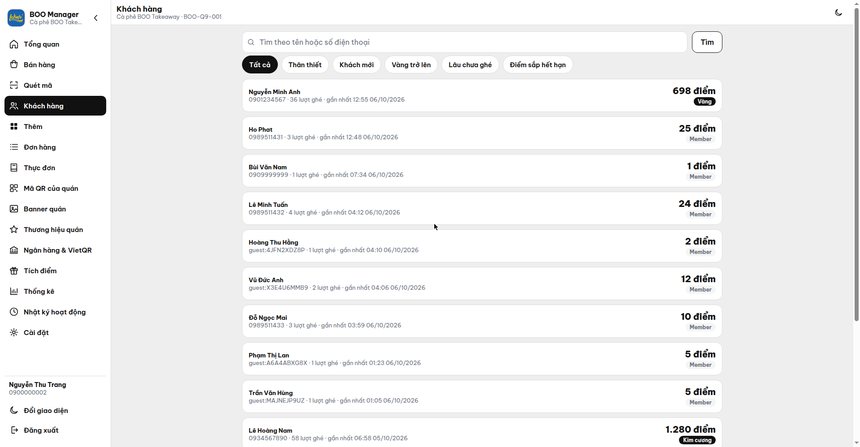860x447 pixels.
Task: Collapse the sidebar with chevron arrow
Action: click(95, 18)
